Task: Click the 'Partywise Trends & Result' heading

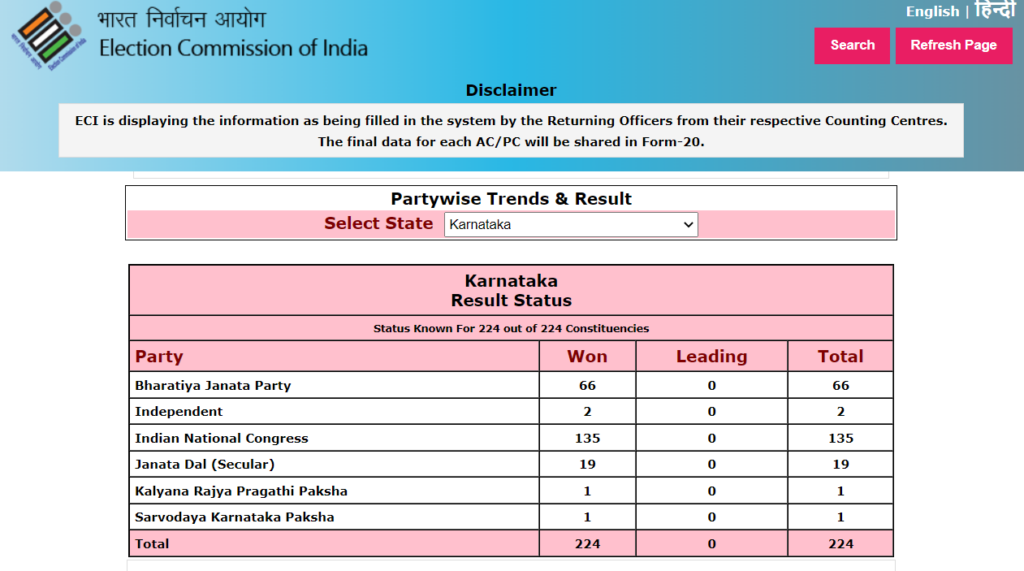Action: 511,199
